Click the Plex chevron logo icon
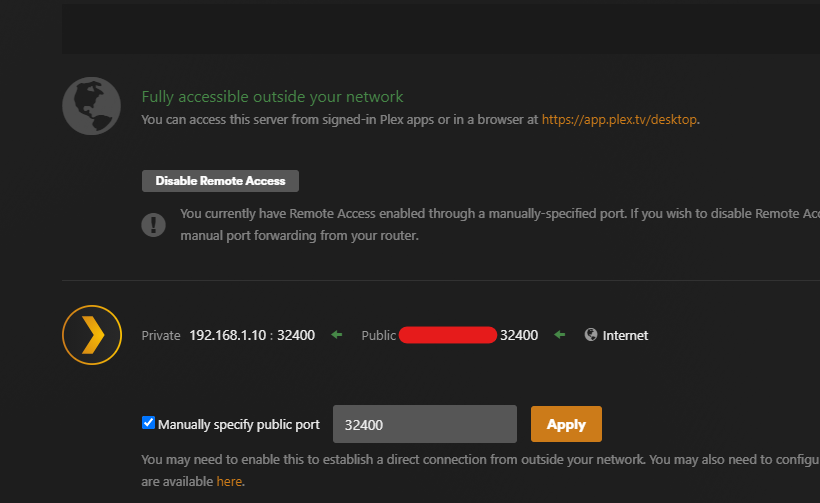The height and width of the screenshot is (503, 820). click(x=92, y=335)
